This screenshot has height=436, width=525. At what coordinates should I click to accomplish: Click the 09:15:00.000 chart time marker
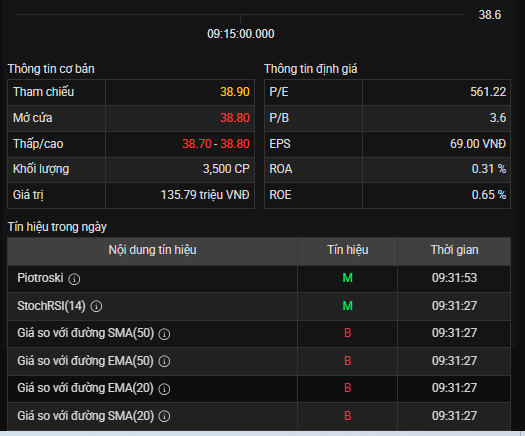coord(241,34)
